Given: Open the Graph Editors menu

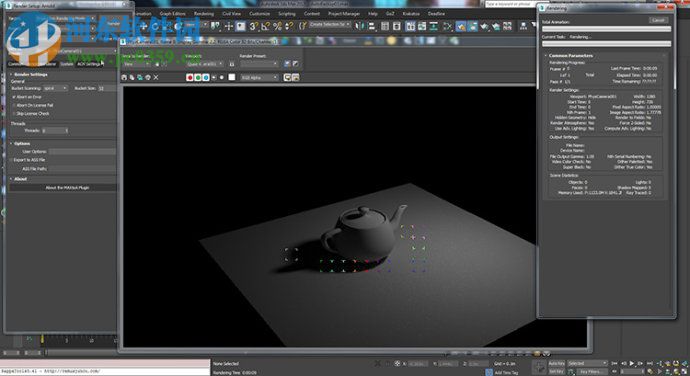Looking at the screenshot, I should 172,14.
